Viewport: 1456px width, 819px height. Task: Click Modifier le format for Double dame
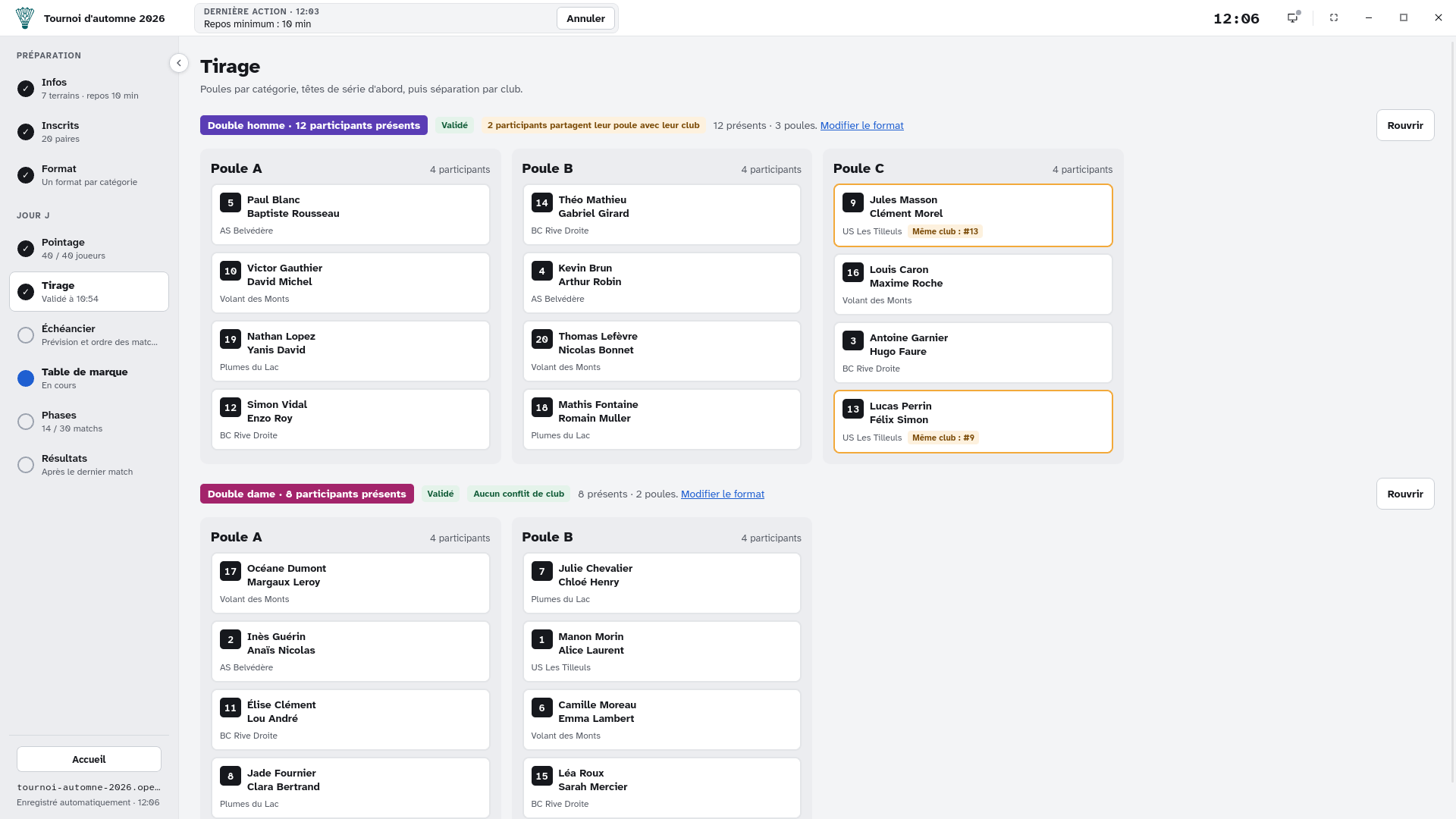[x=723, y=494]
